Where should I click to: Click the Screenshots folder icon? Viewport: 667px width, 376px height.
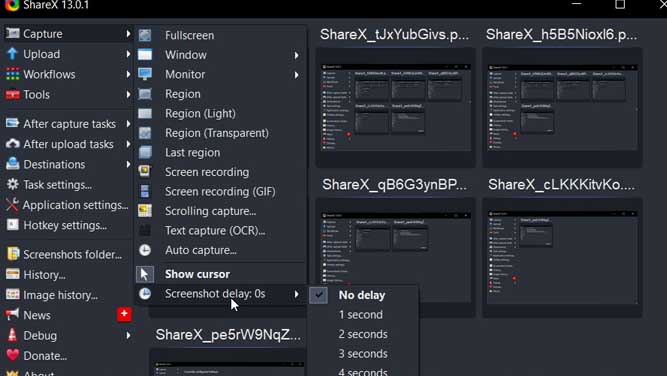[13, 254]
